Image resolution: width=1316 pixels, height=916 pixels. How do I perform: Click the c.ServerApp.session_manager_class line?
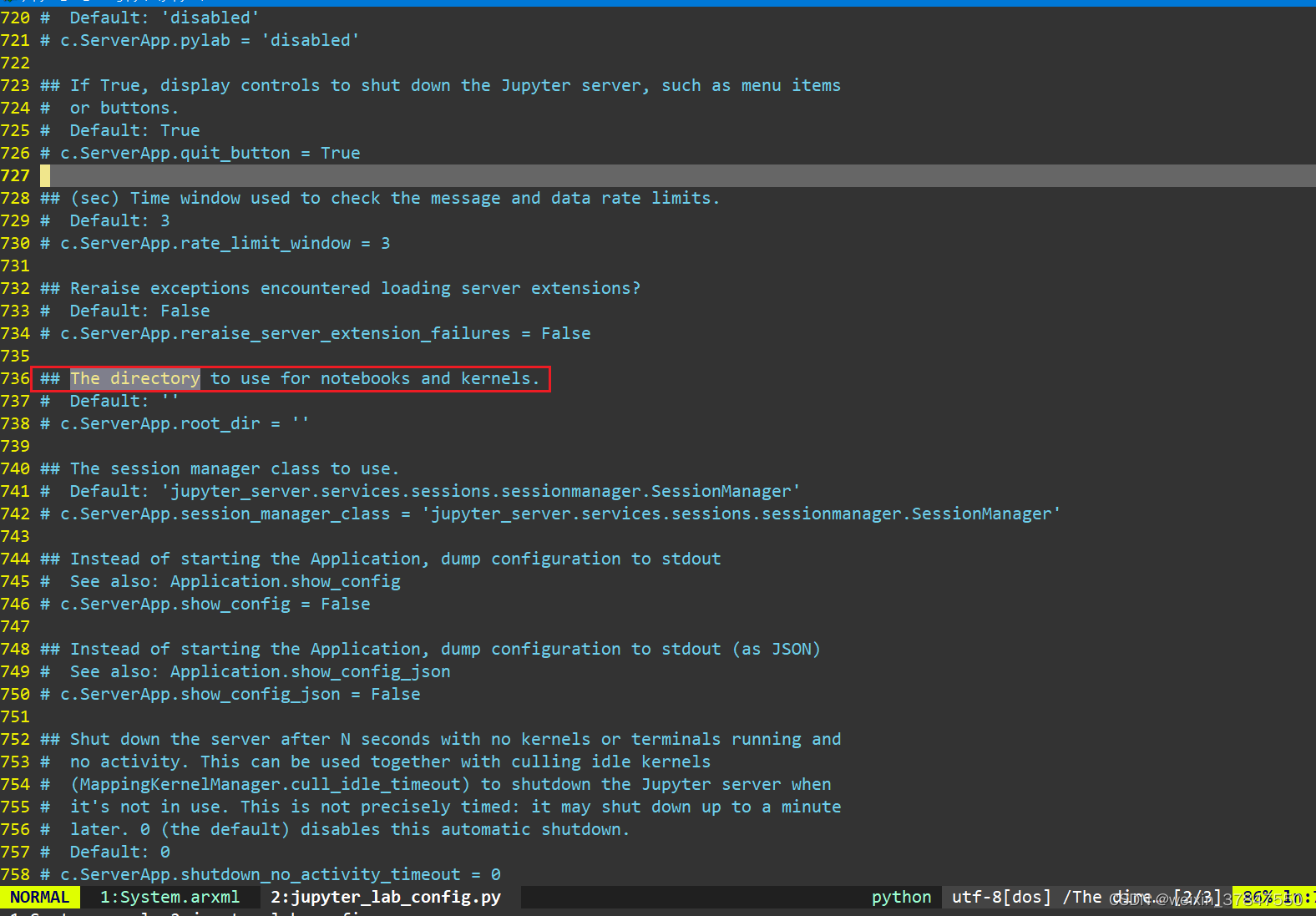coord(551,514)
